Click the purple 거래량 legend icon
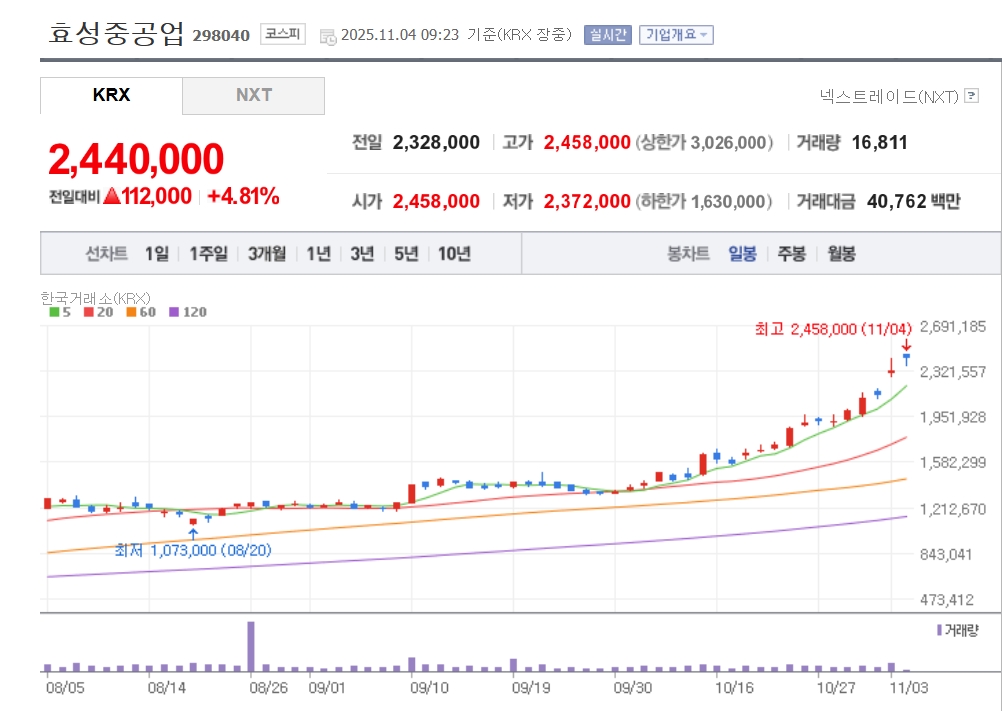1002x711 pixels. tap(939, 630)
